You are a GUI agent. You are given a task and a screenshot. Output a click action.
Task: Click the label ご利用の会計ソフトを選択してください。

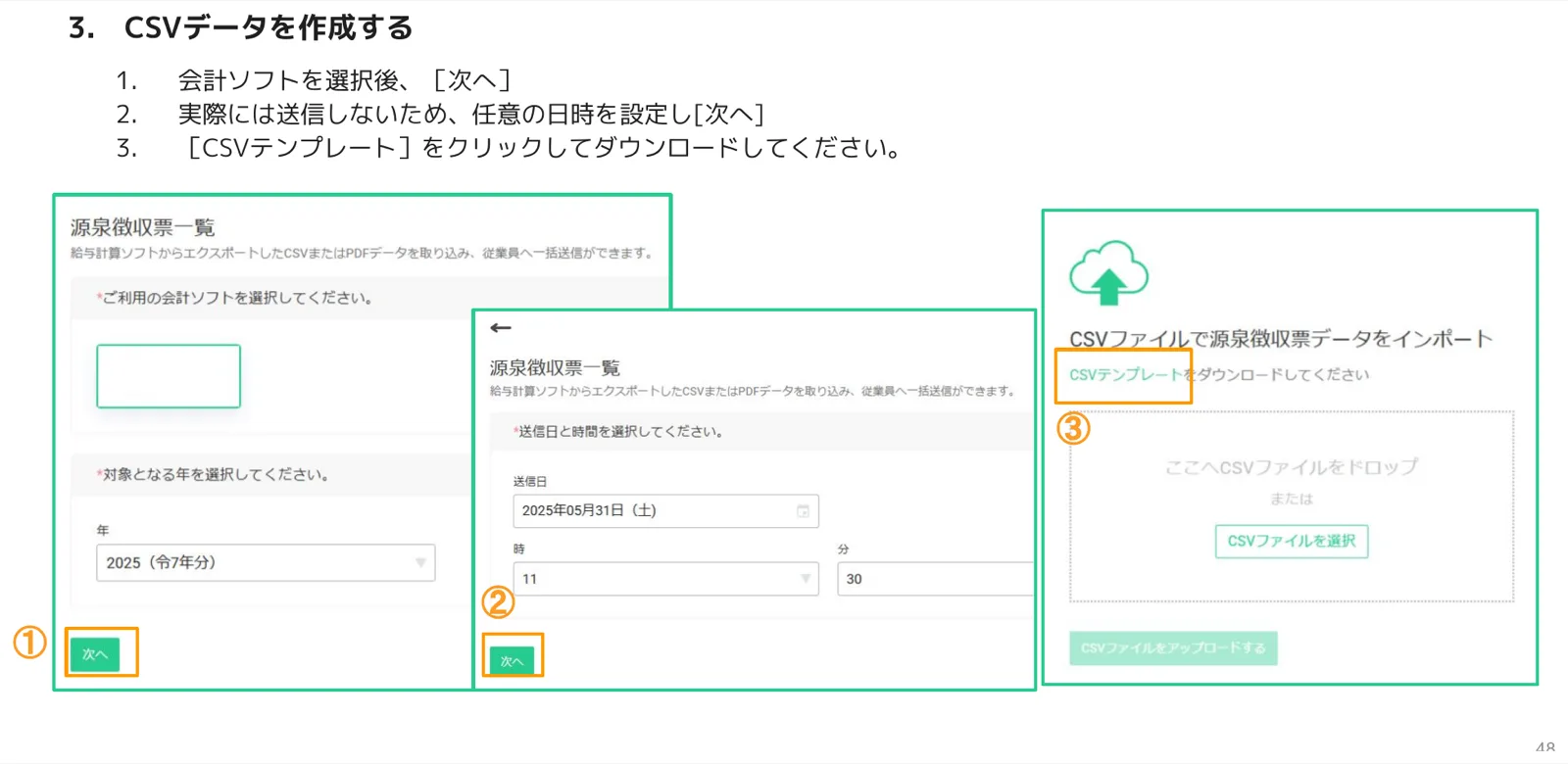point(235,298)
